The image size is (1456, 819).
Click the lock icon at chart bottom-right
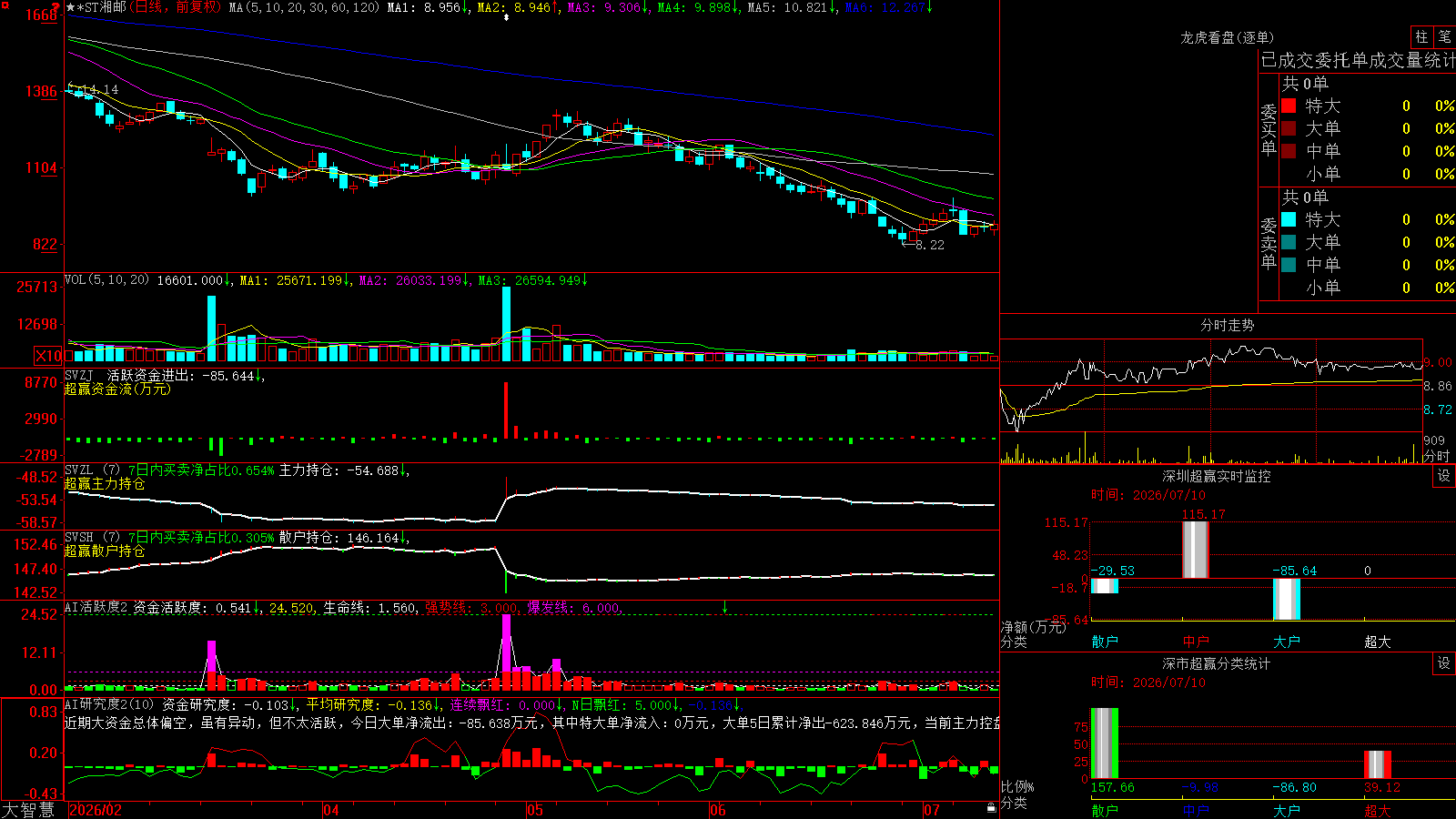point(991,808)
